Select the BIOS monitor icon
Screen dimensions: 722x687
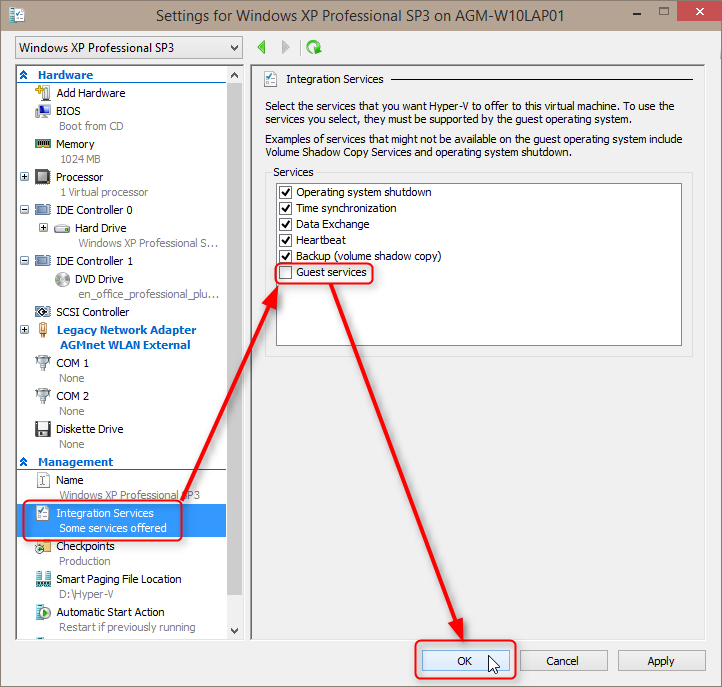coord(43,111)
